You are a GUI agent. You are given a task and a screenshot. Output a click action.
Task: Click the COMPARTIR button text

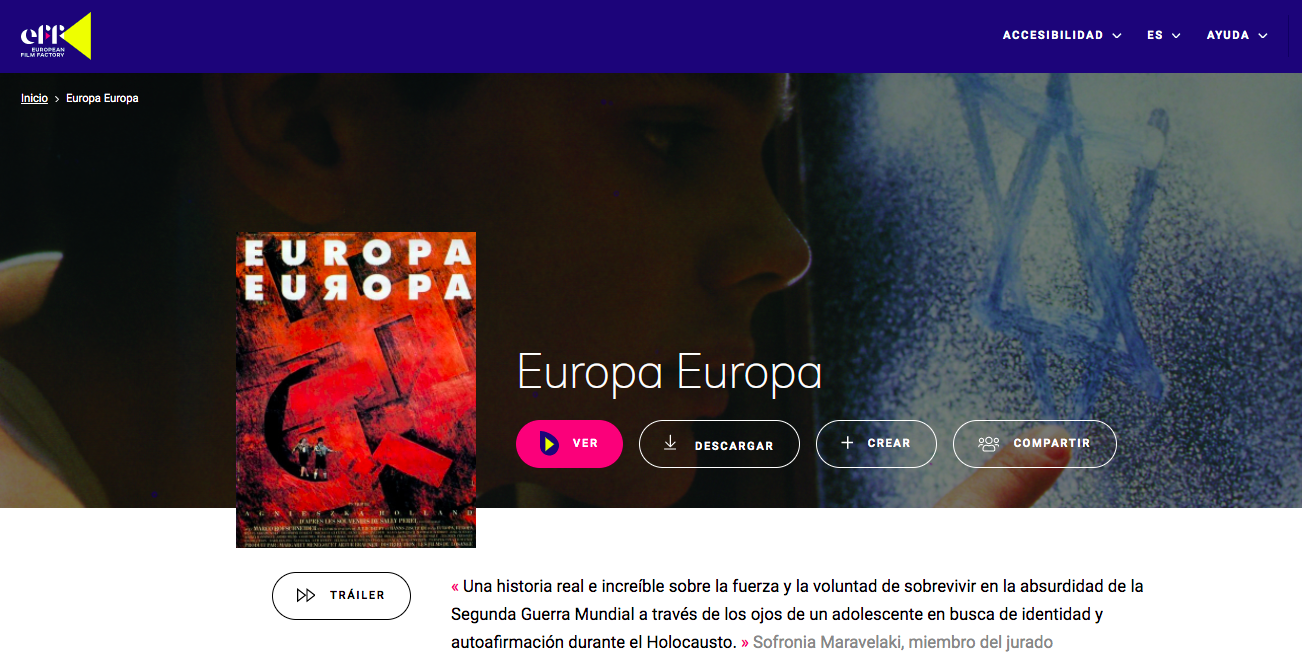pos(1052,443)
